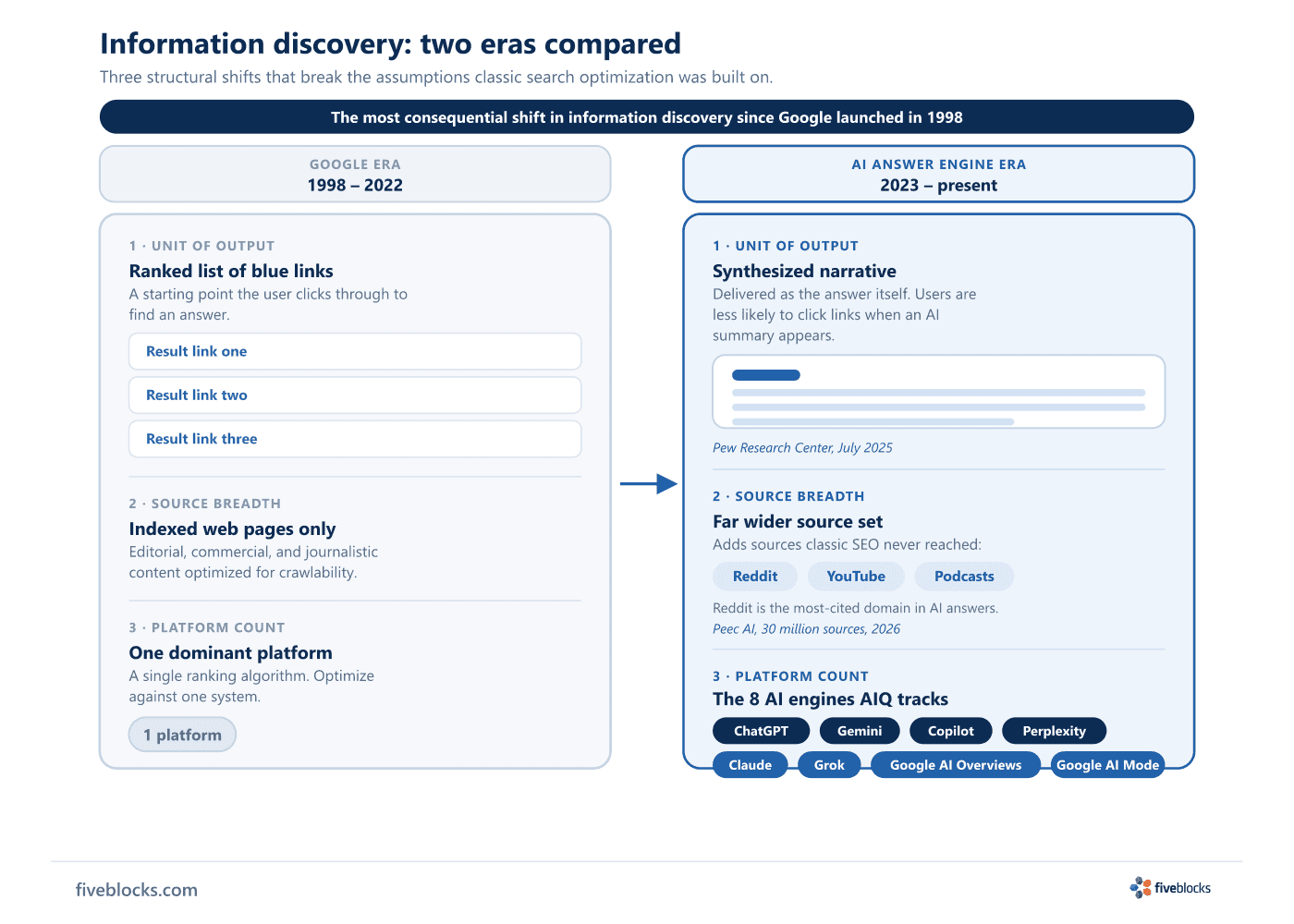Viewport: 1294px width, 924px height.
Task: Click the heading Far wider source set
Action: pos(798,521)
